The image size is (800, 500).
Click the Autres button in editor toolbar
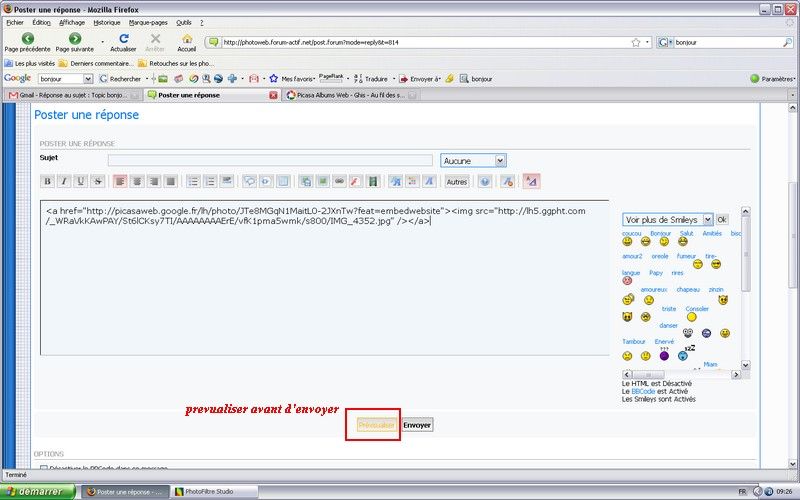point(456,182)
